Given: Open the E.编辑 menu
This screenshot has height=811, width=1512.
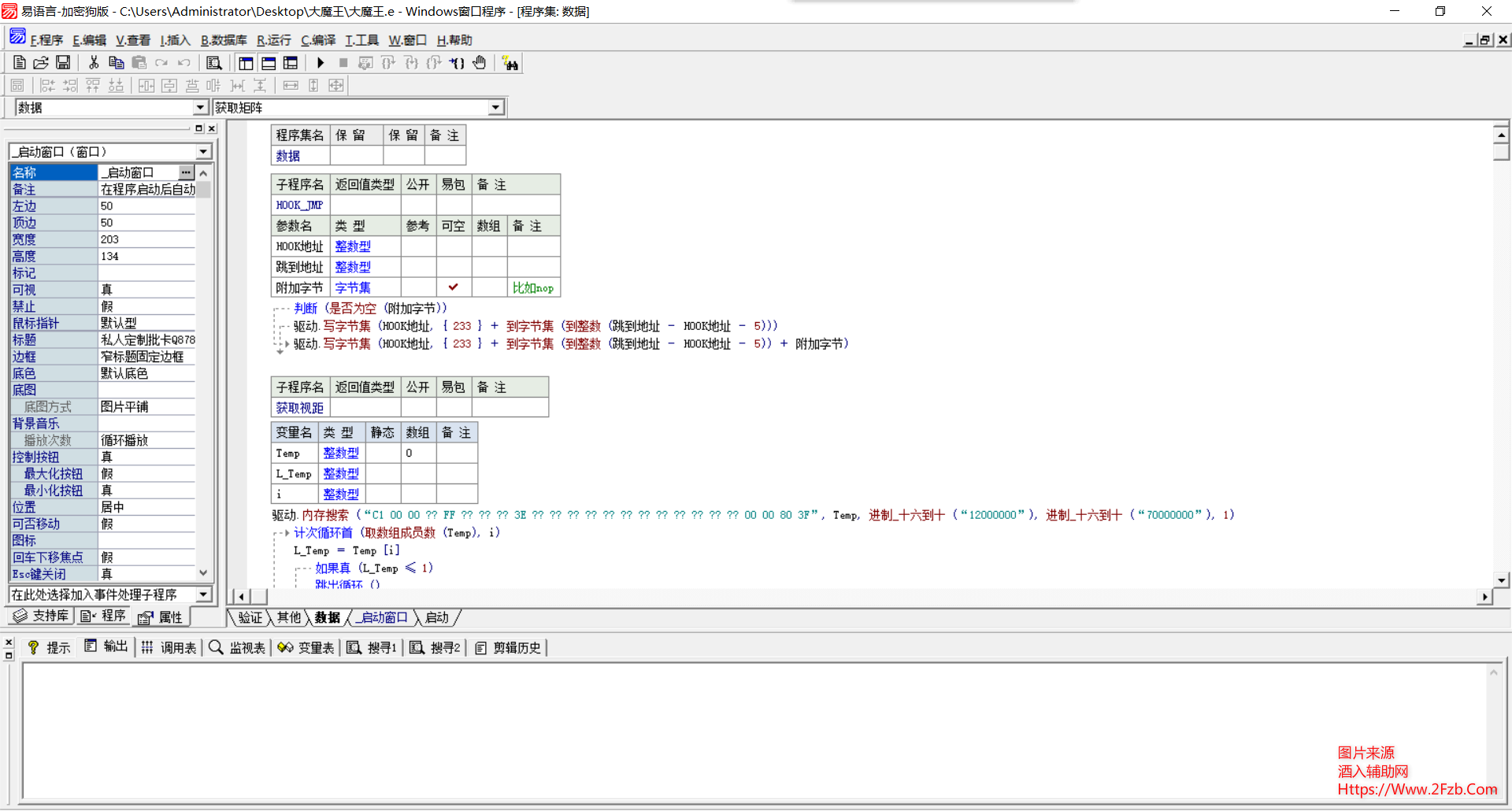Looking at the screenshot, I should pyautogui.click(x=89, y=40).
